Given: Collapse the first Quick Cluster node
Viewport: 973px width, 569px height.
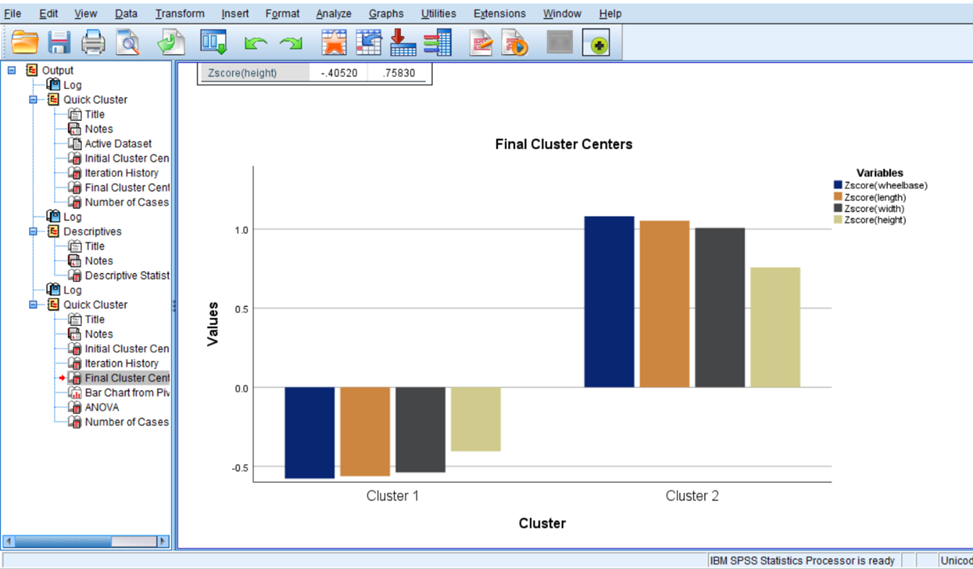Looking at the screenshot, I should click(x=33, y=99).
